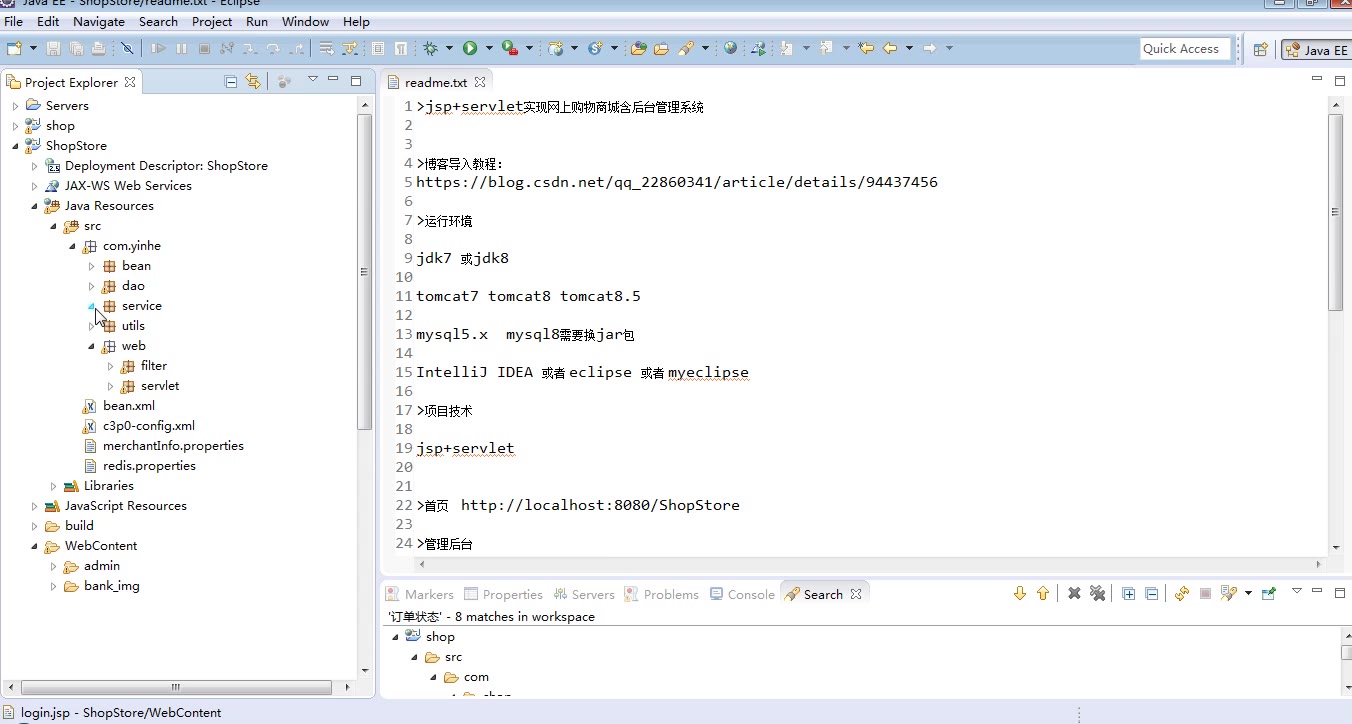Collapse the ShopStore project node
Screen dimensions: 1352x724
point(15,145)
